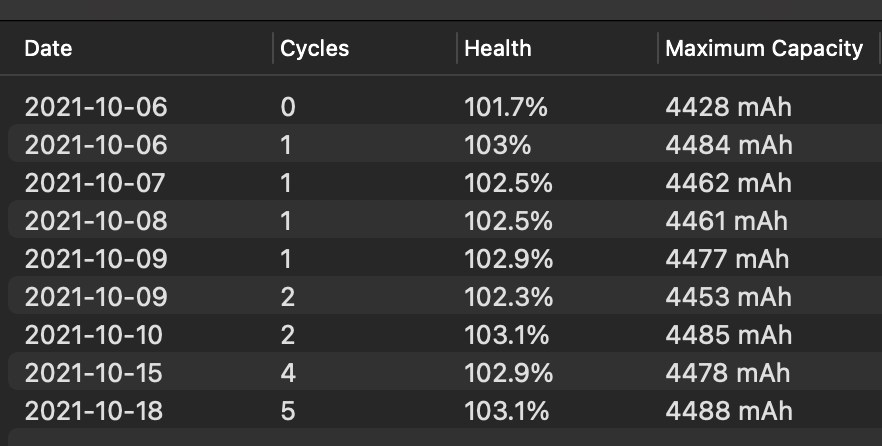Select the row showing 4477 mAh

click(x=728, y=259)
